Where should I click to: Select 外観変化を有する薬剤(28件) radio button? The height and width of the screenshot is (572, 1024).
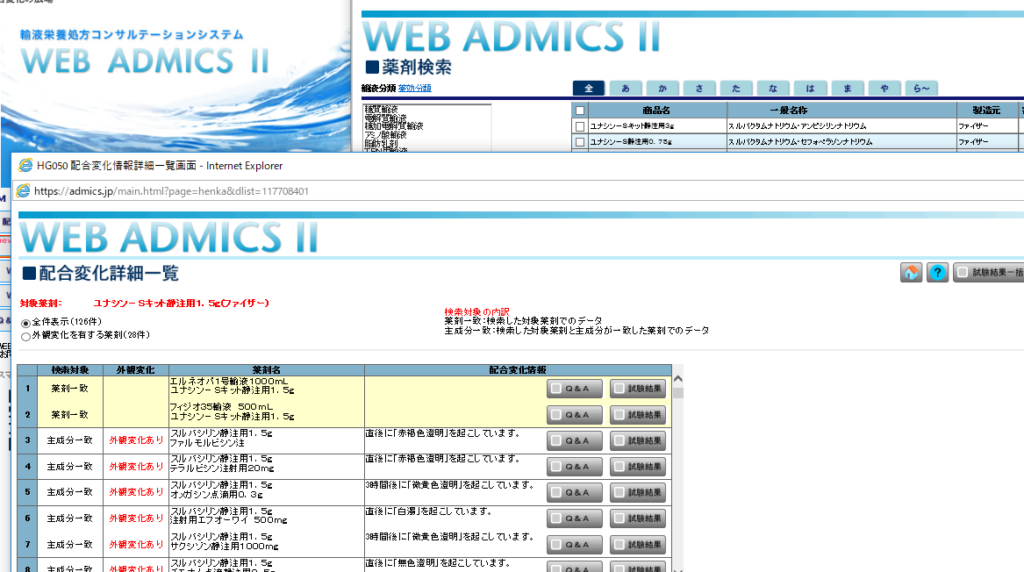click(x=26, y=336)
